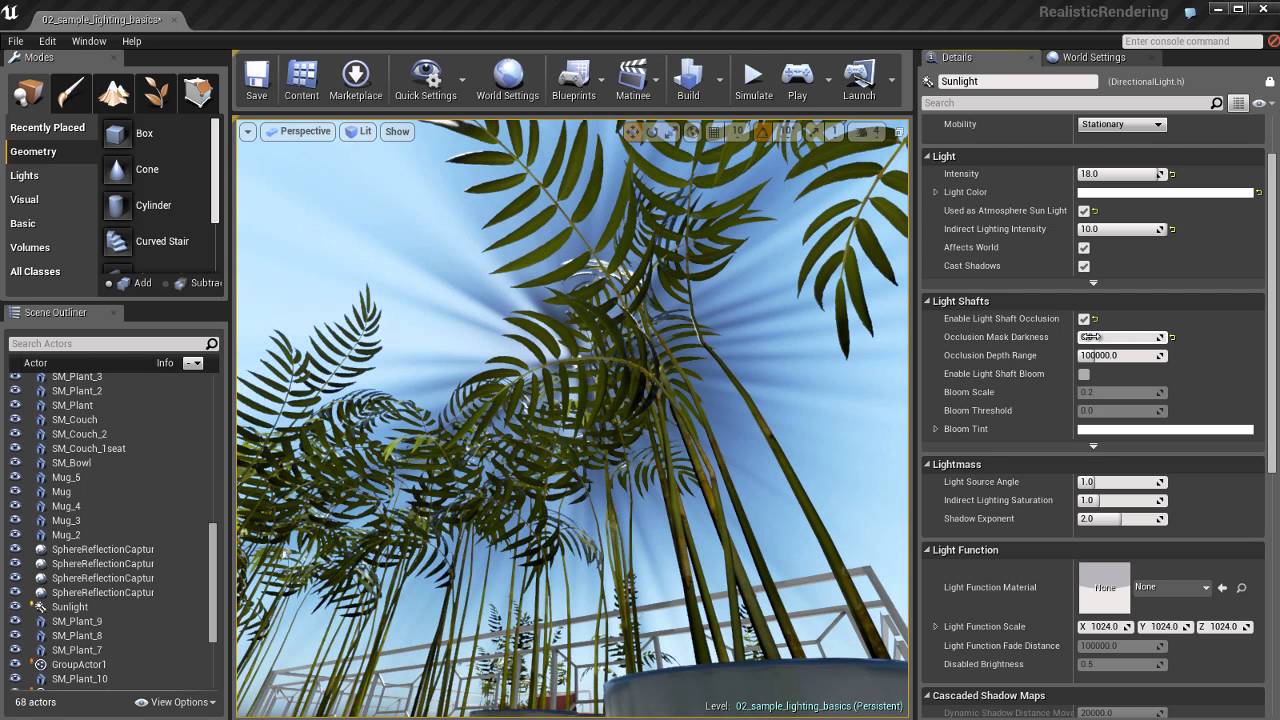Toggle visibility of Sunlight actor

pyautogui.click(x=15, y=607)
